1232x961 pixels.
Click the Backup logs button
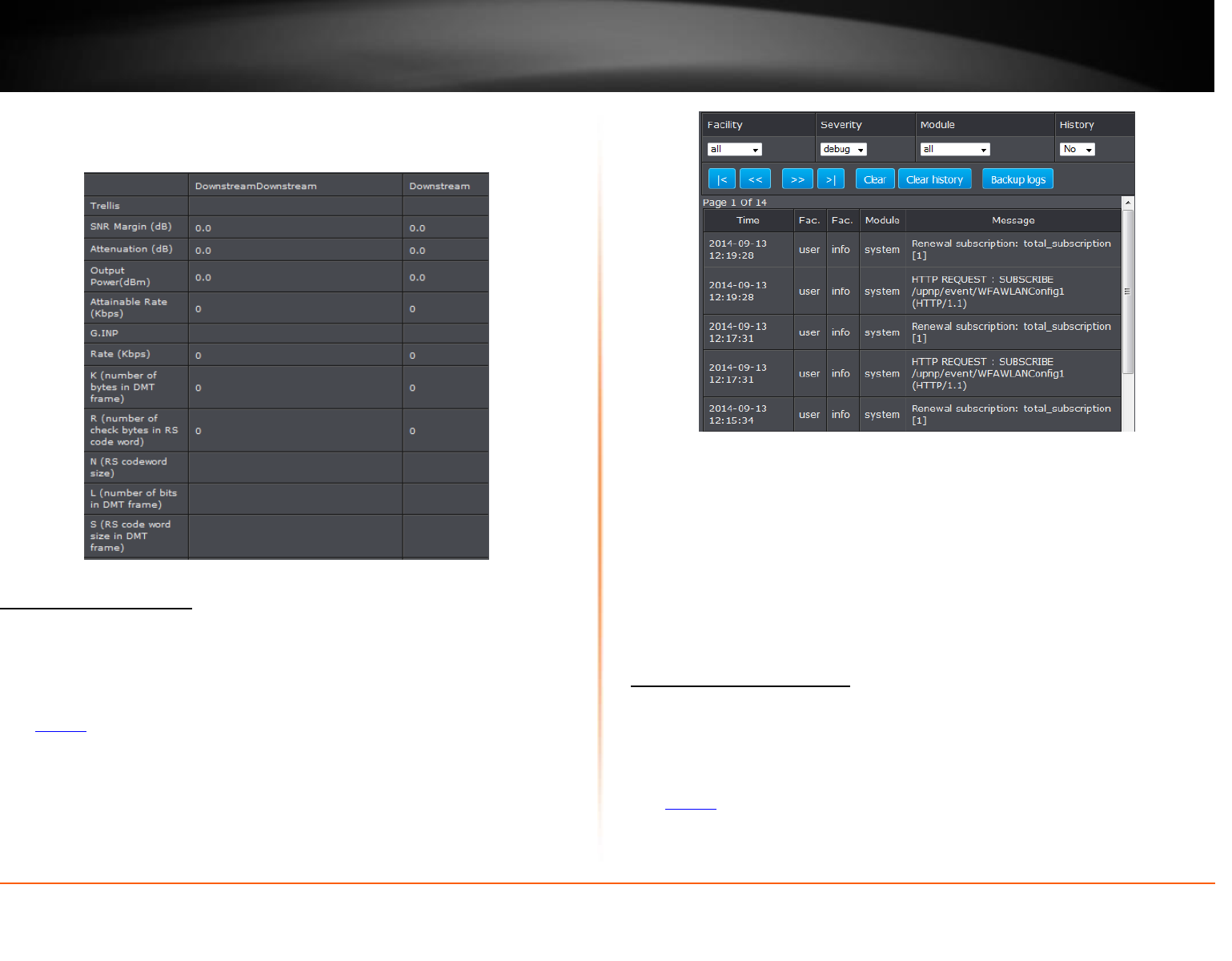[1017, 179]
